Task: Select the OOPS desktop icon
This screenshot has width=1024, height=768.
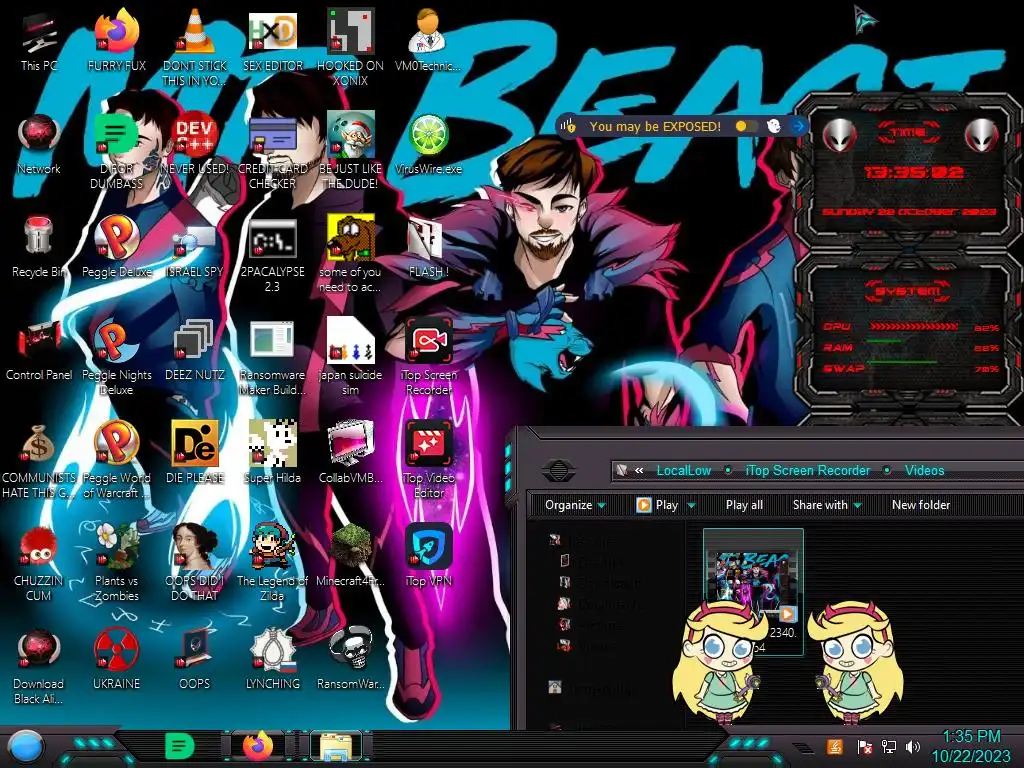Action: [x=195, y=658]
